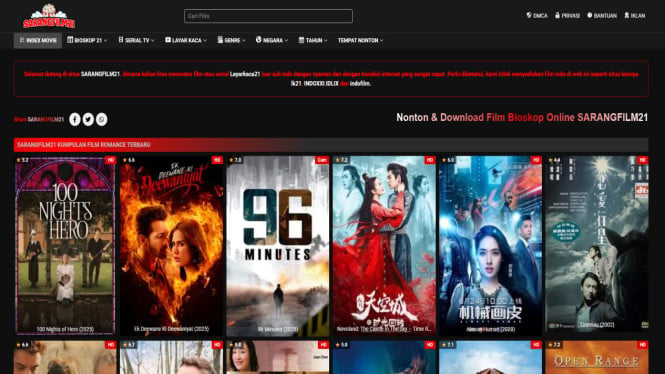Share on Facebook icon
This screenshot has width=665, height=374.
75,120
